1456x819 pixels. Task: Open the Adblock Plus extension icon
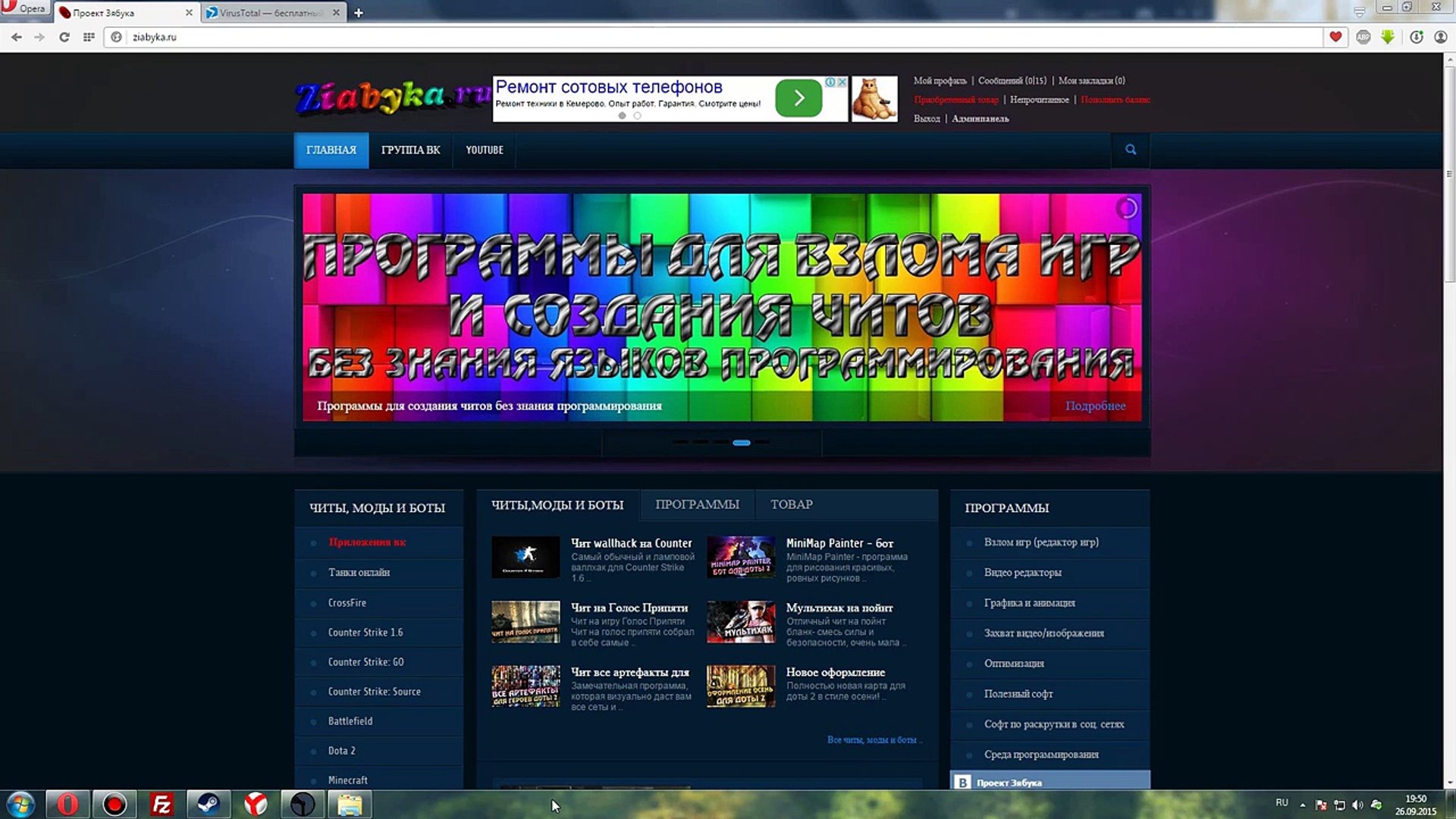tap(1363, 37)
